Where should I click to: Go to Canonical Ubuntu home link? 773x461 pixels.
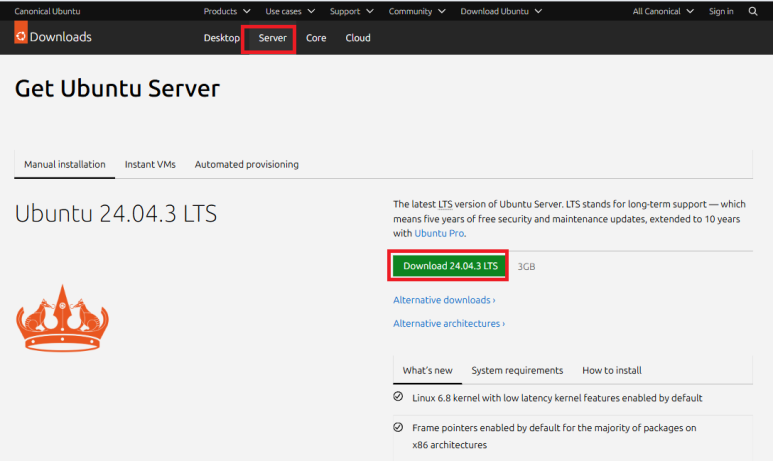(47, 11)
